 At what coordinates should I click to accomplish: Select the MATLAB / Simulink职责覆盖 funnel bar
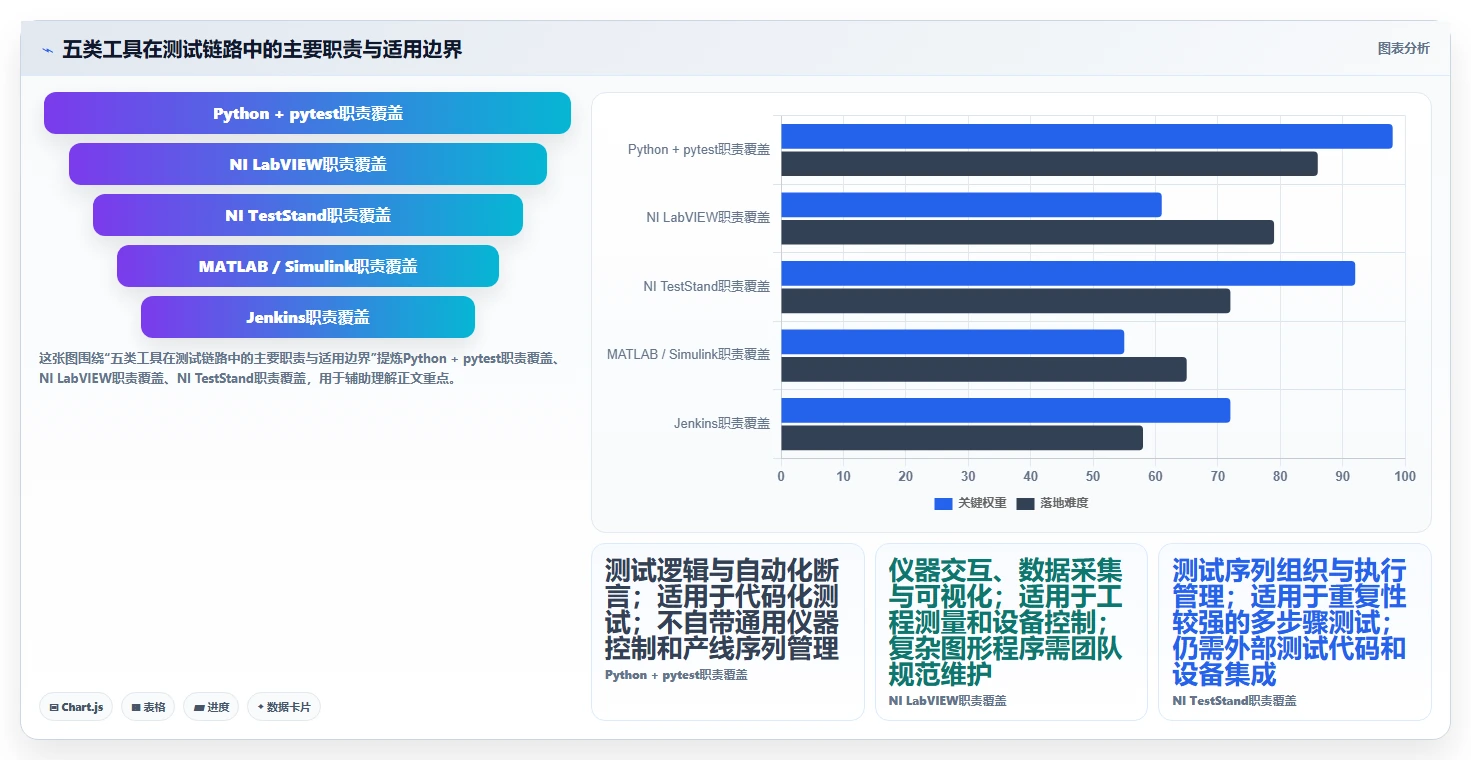307,266
